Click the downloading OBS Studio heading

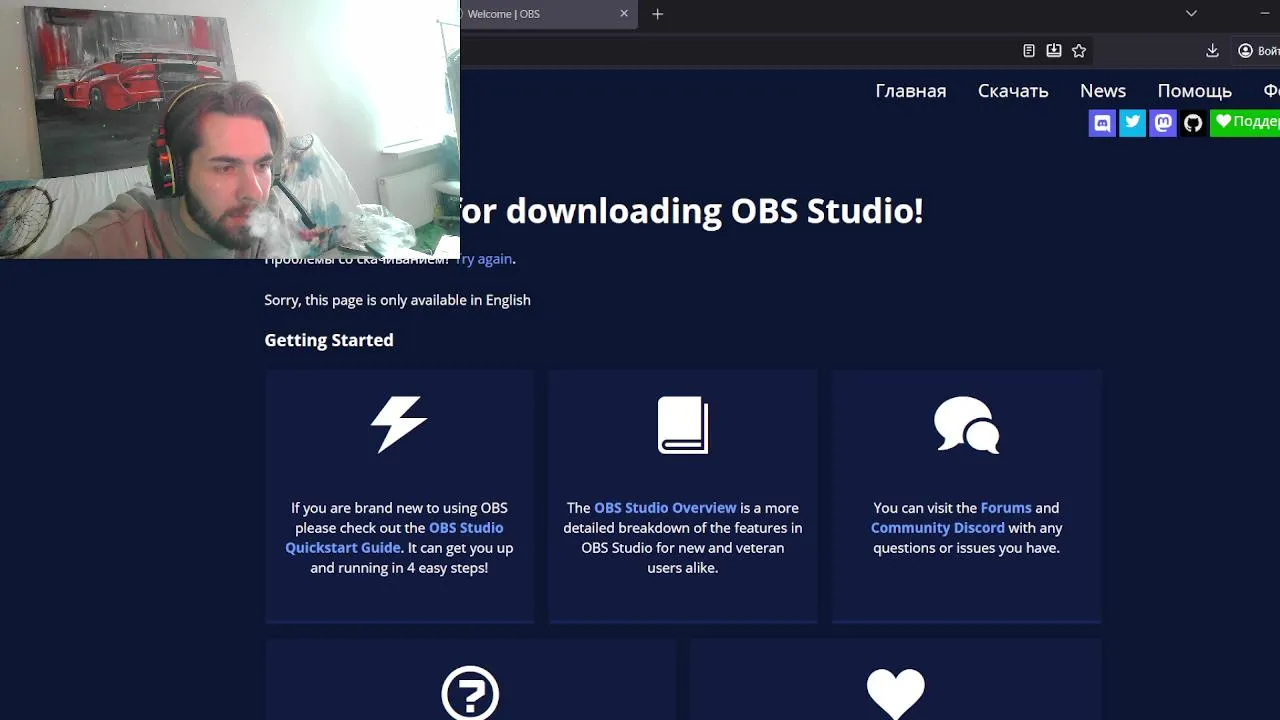(x=692, y=211)
